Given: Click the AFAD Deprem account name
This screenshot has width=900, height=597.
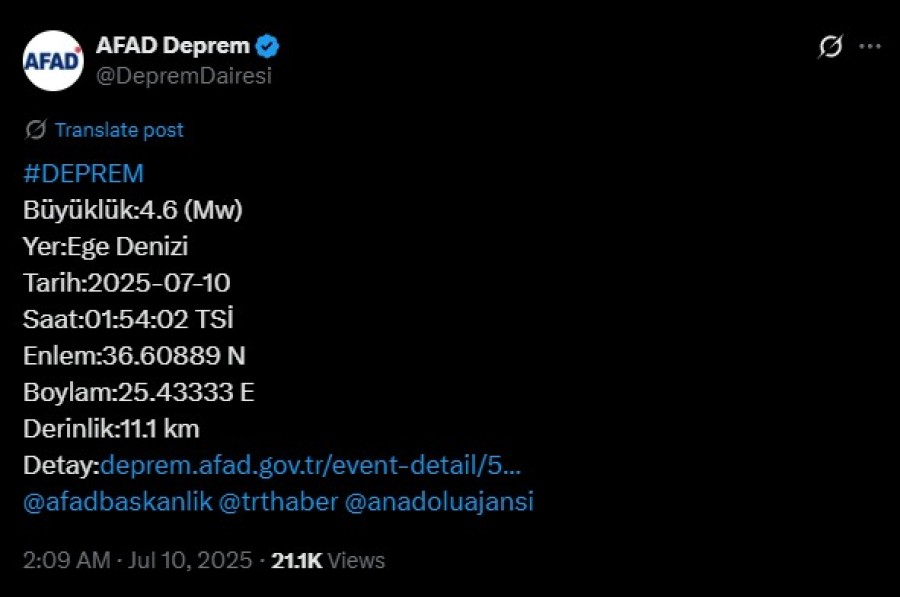Looking at the screenshot, I should click(x=173, y=45).
